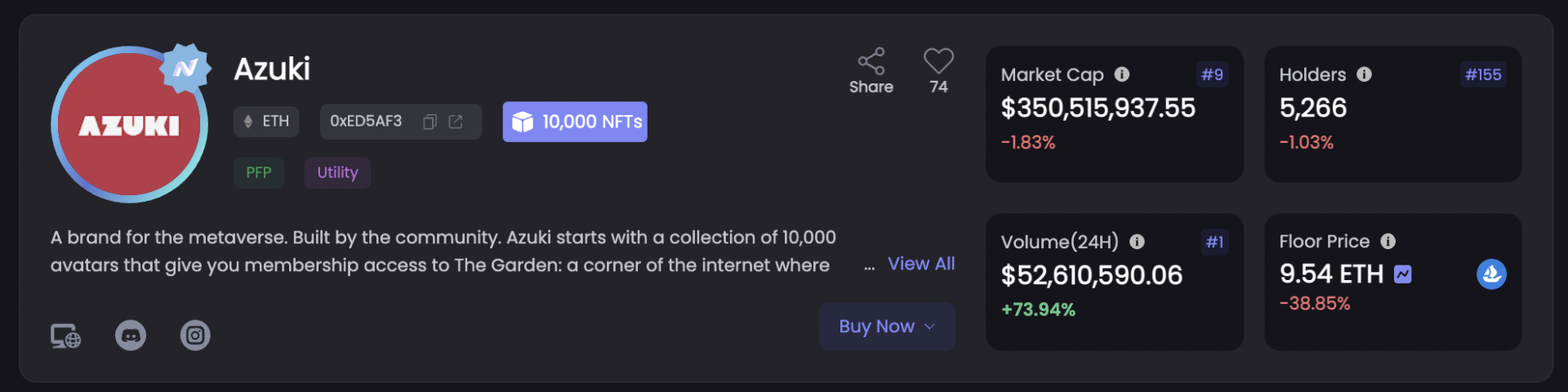Open the floor price chart icon
Screen dimensions: 1568x392
(x=1403, y=274)
